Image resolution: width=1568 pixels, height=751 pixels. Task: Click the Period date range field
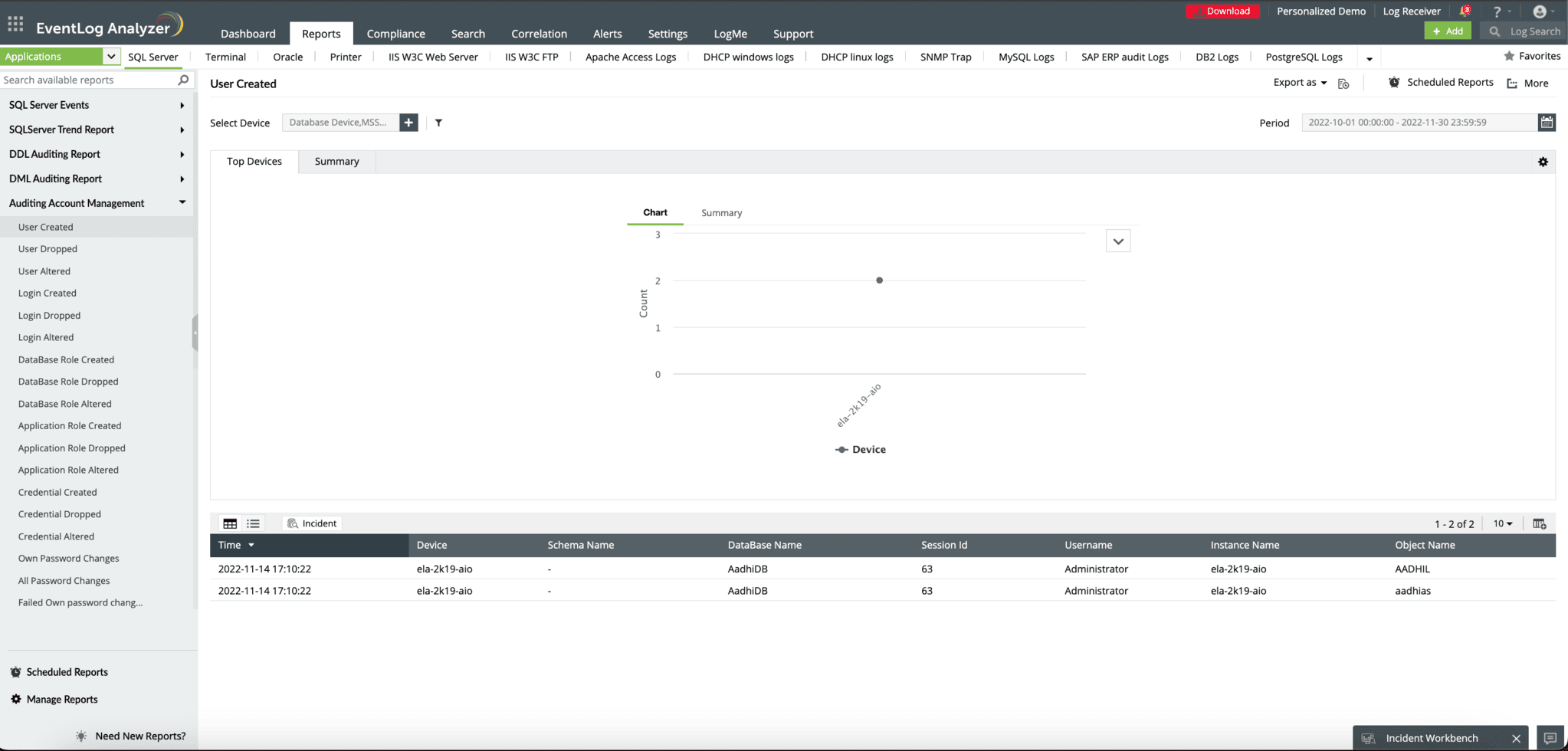tap(1419, 123)
